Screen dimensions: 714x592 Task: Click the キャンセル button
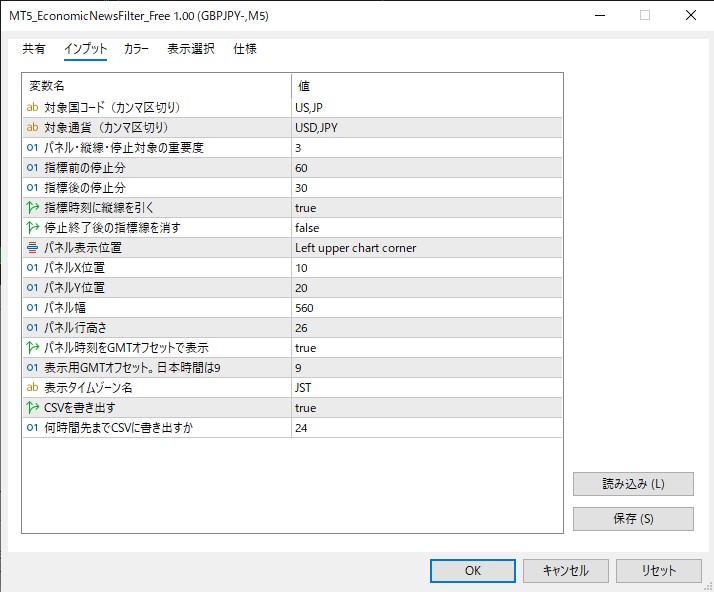(566, 571)
